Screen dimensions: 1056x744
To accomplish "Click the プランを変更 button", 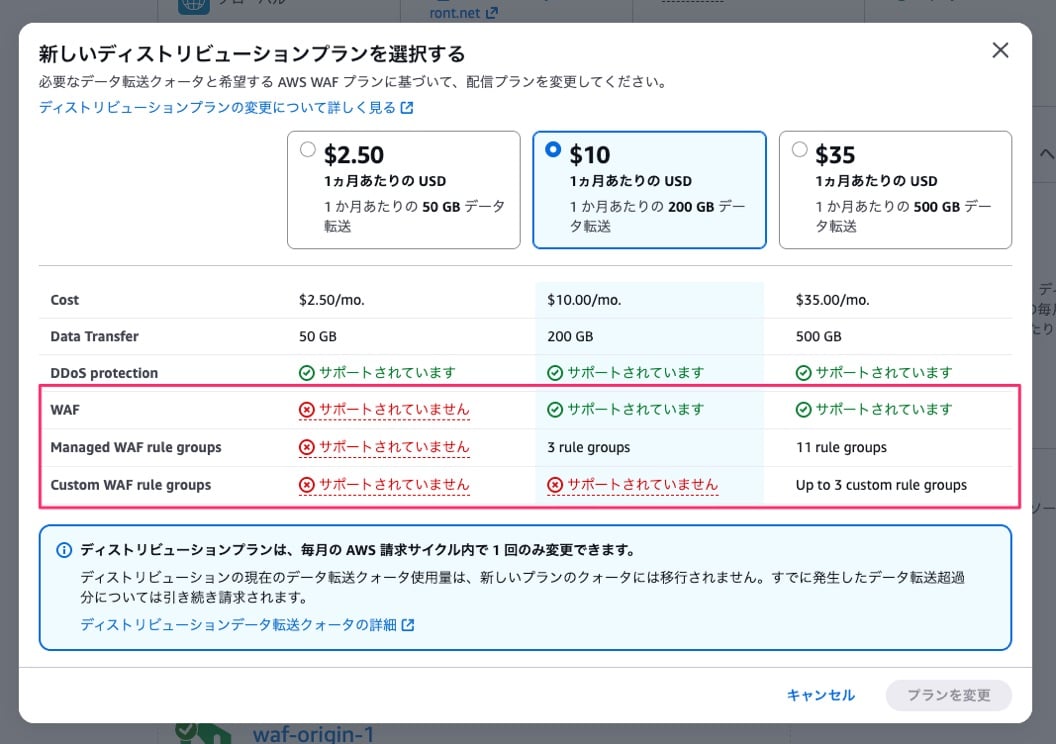I will 948,695.
